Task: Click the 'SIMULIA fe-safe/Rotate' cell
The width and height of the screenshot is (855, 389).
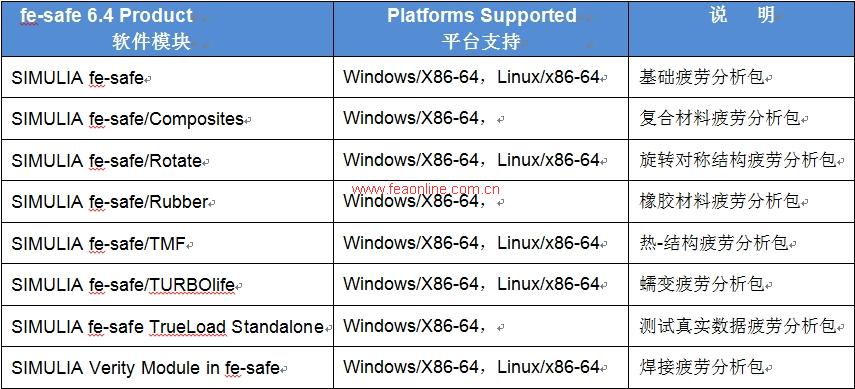Action: [x=167, y=160]
